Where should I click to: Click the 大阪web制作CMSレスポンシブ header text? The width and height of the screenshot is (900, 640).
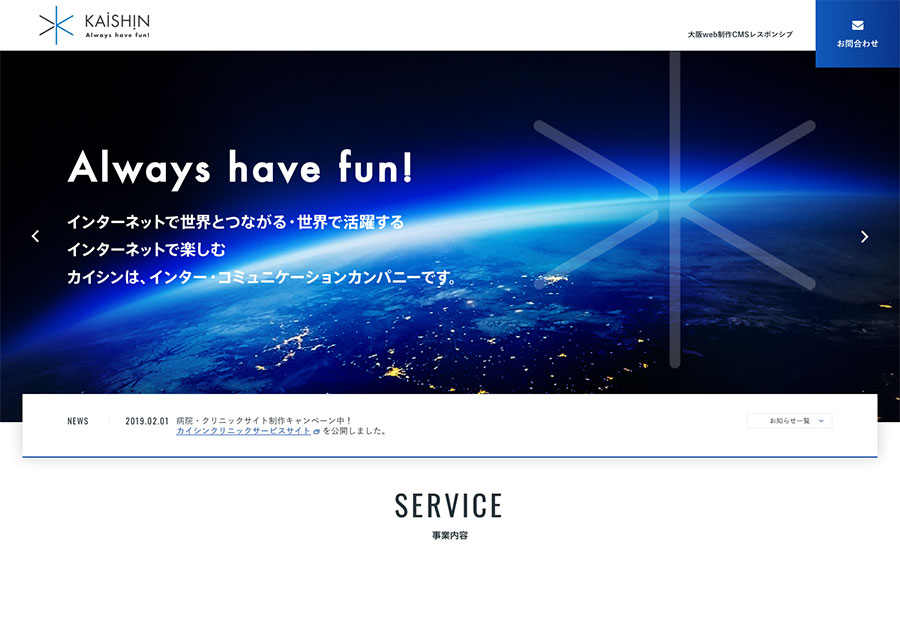click(740, 34)
